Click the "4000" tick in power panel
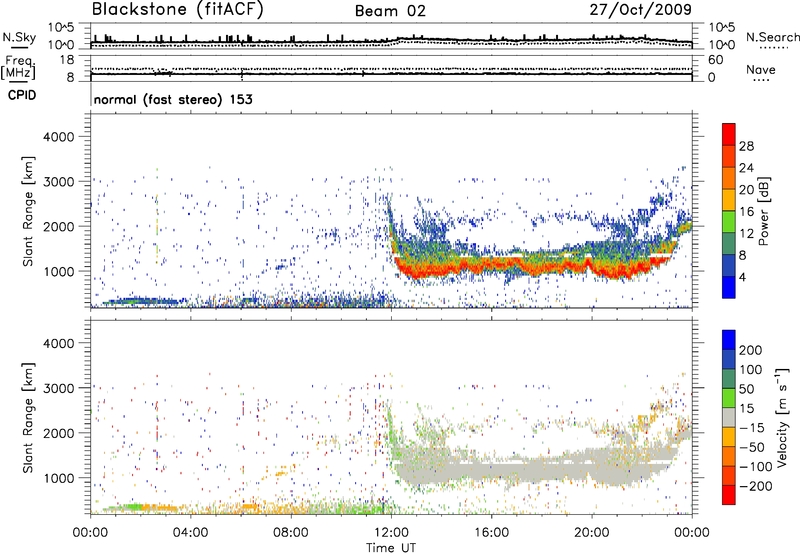The height and width of the screenshot is (554, 800). [59, 137]
